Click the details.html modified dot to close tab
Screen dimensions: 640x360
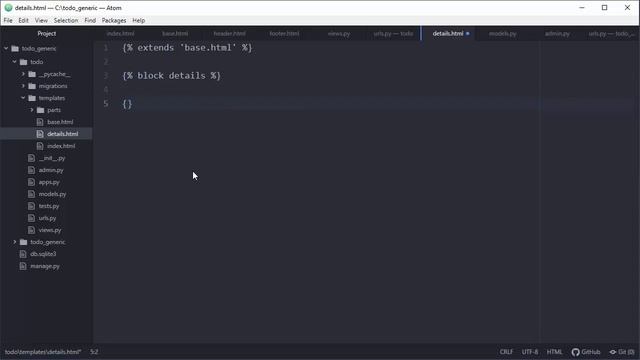[x=468, y=33]
